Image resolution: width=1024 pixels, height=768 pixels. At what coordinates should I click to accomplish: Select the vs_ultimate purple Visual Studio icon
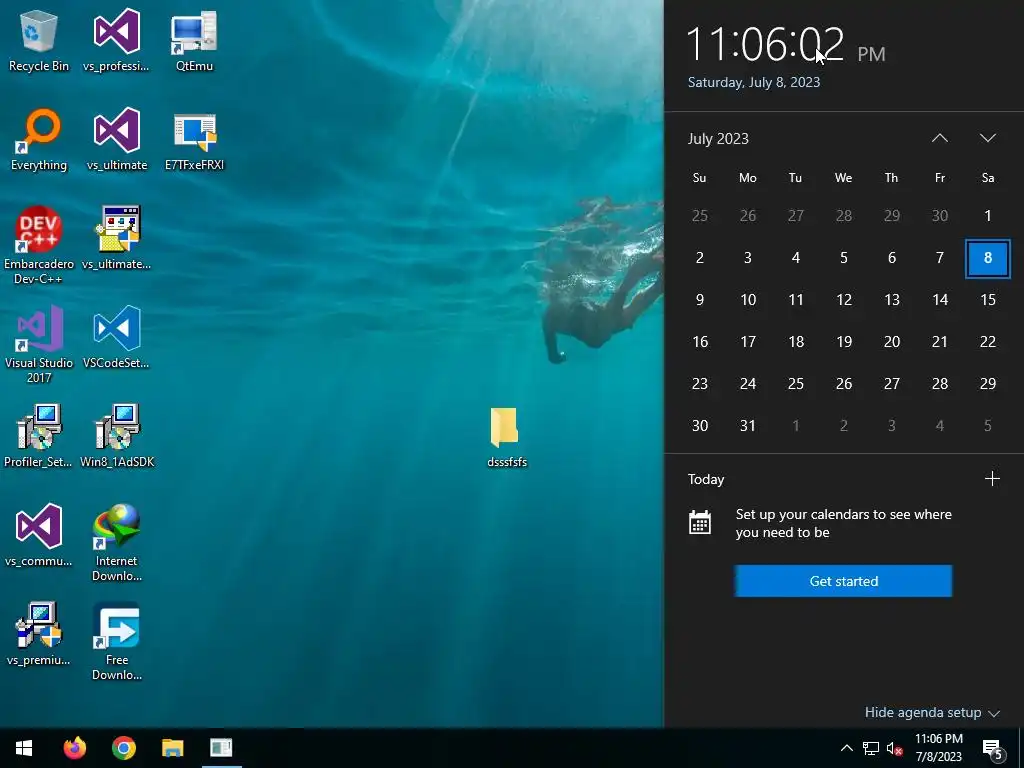click(116, 140)
